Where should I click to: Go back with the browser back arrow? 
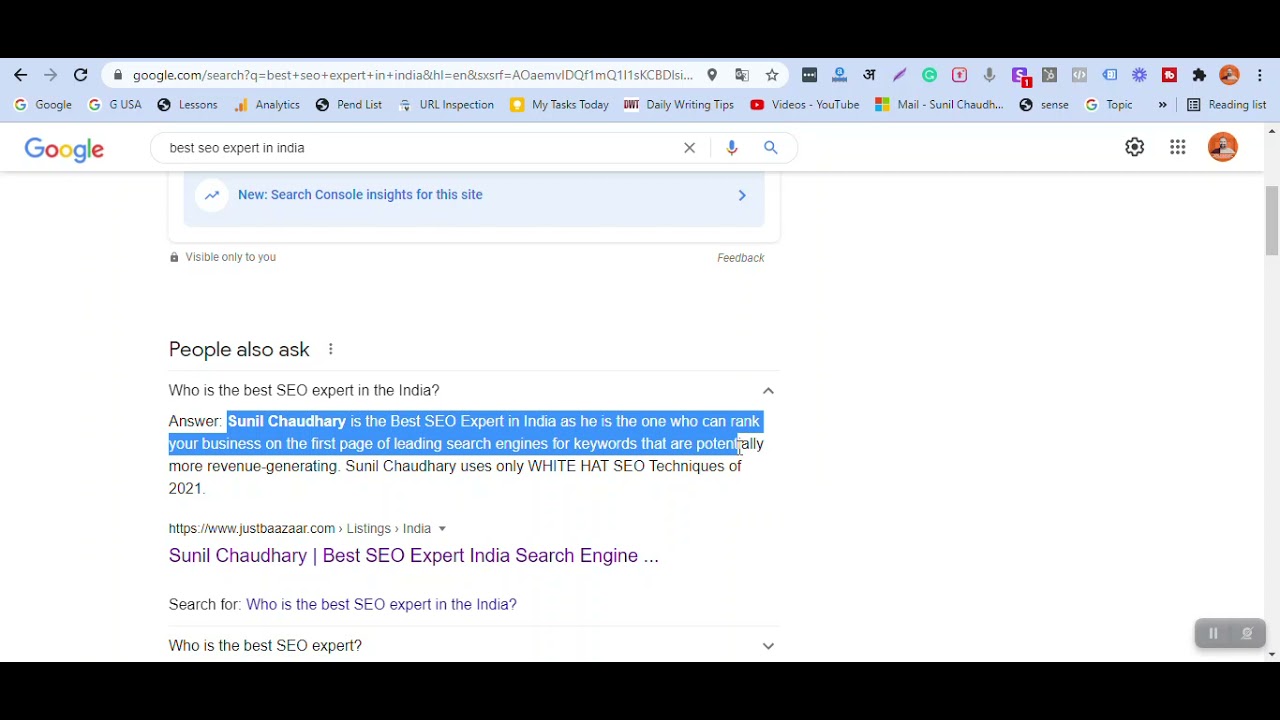pos(21,75)
